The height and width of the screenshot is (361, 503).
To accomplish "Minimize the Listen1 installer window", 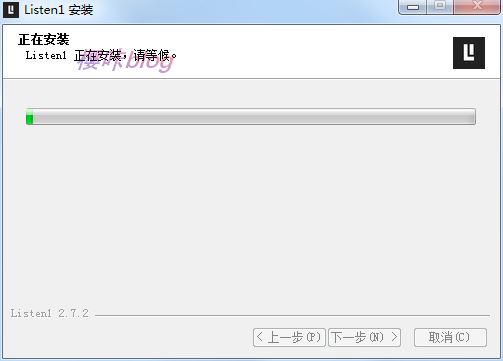I will tap(413, 7).
